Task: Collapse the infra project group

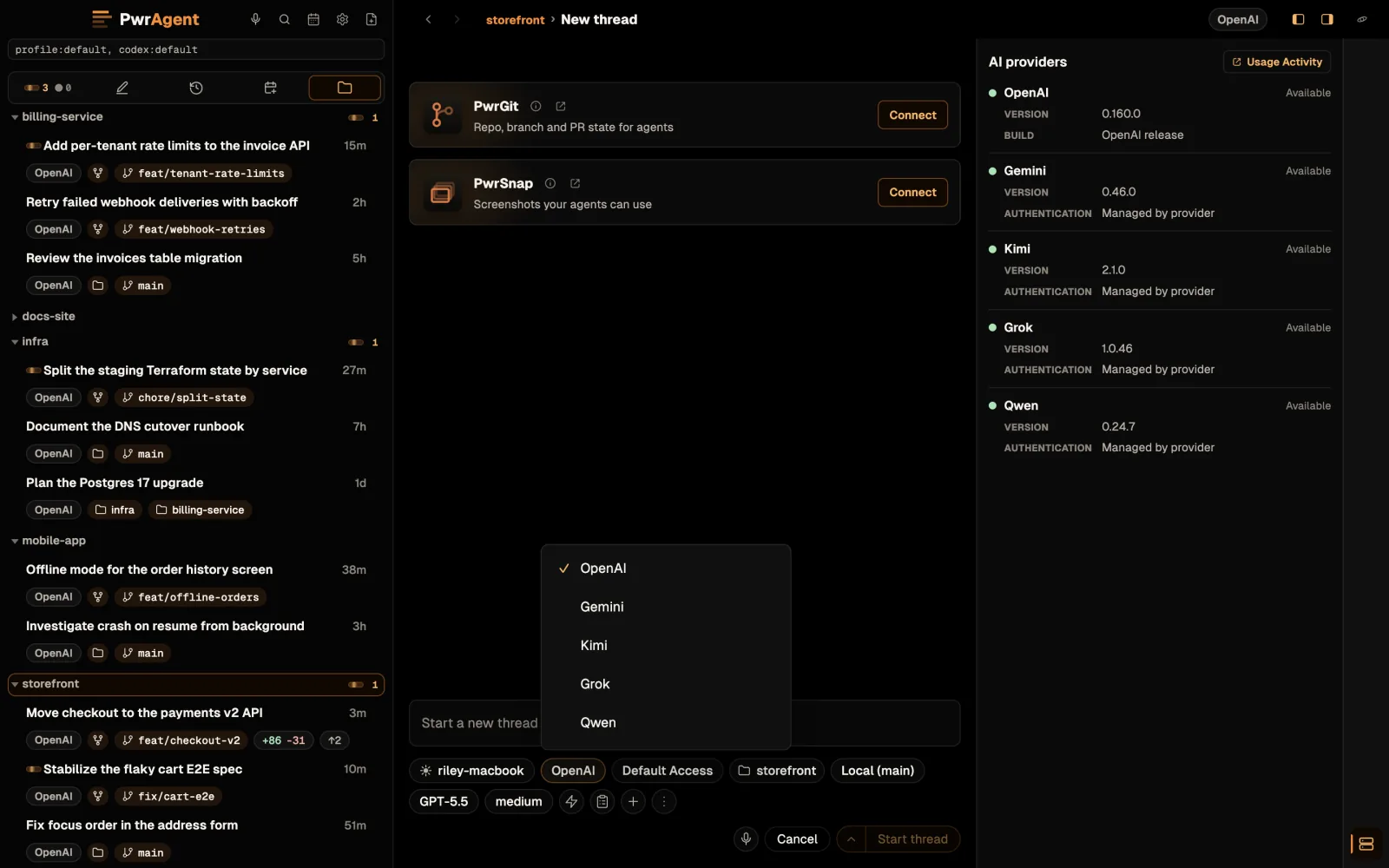Action: (15, 342)
